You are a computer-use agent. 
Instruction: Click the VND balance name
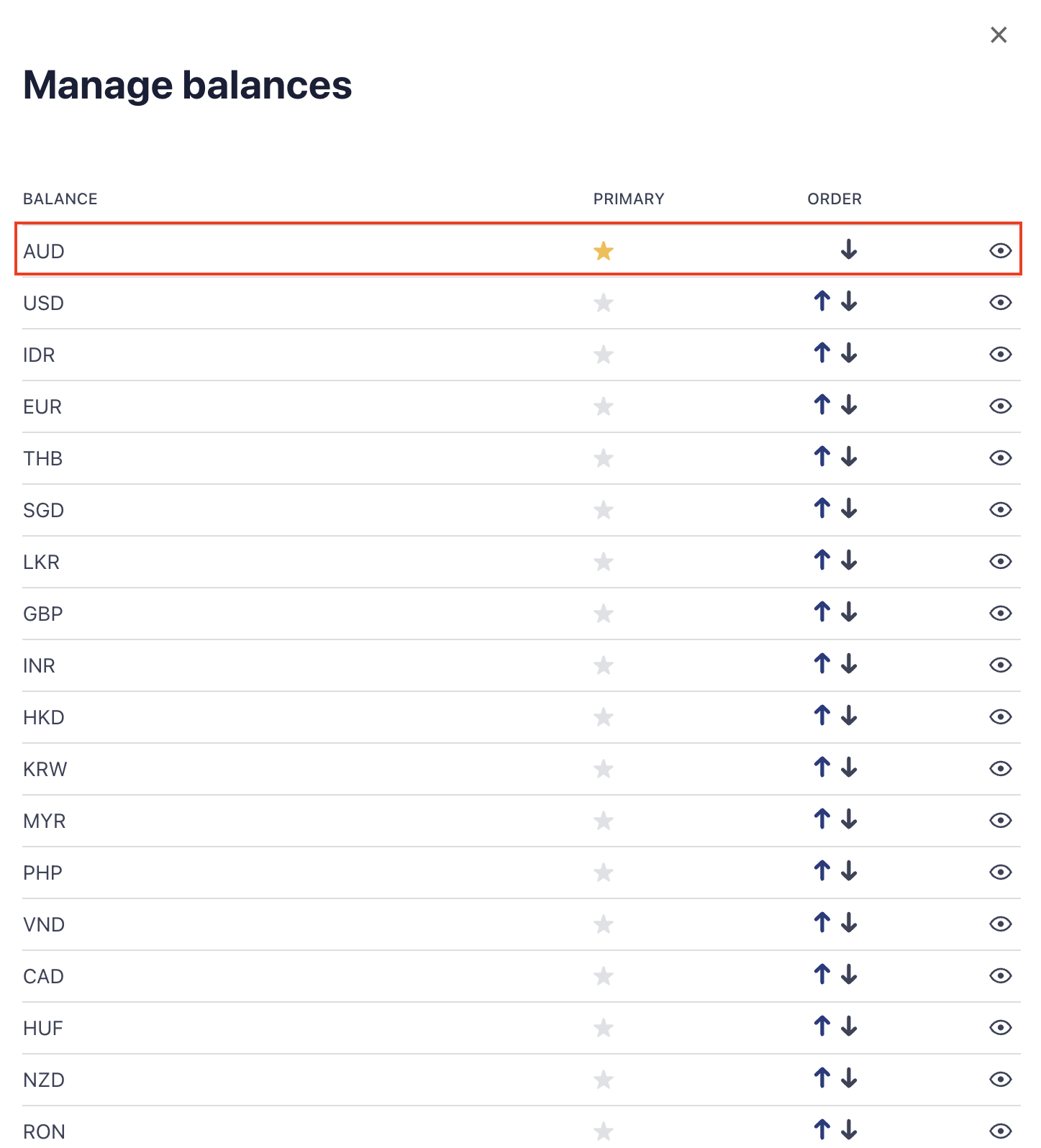44,924
